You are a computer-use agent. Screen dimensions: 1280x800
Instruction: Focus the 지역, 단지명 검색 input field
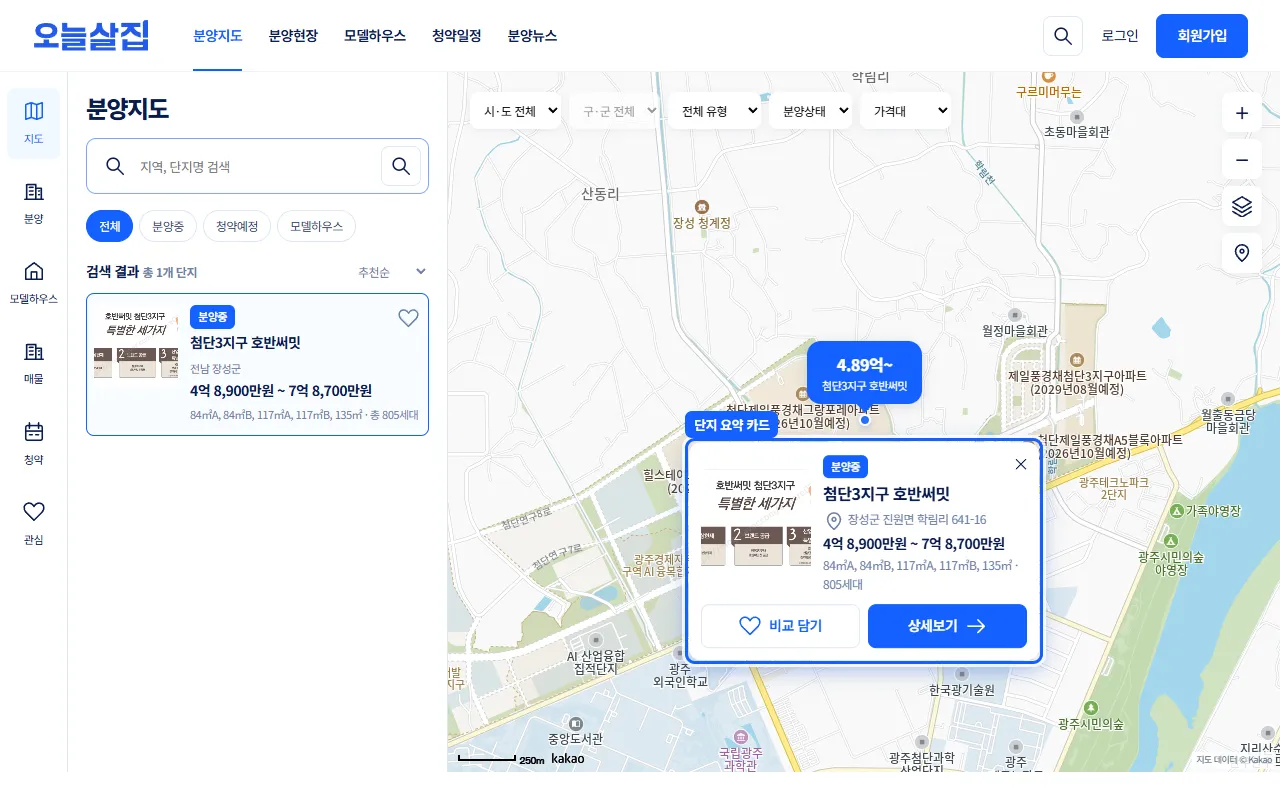[x=255, y=166]
